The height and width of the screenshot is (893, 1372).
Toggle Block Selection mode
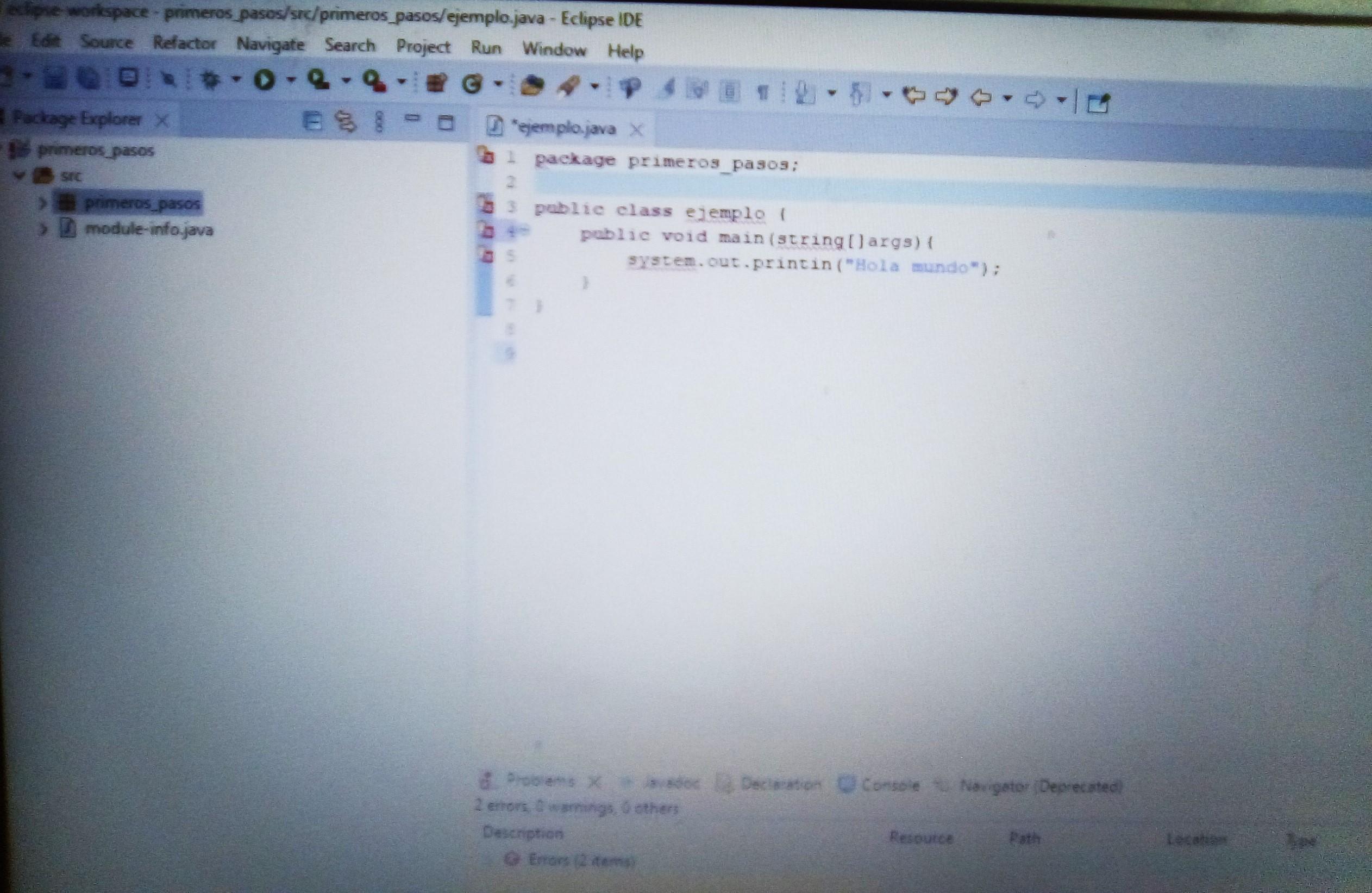(729, 91)
